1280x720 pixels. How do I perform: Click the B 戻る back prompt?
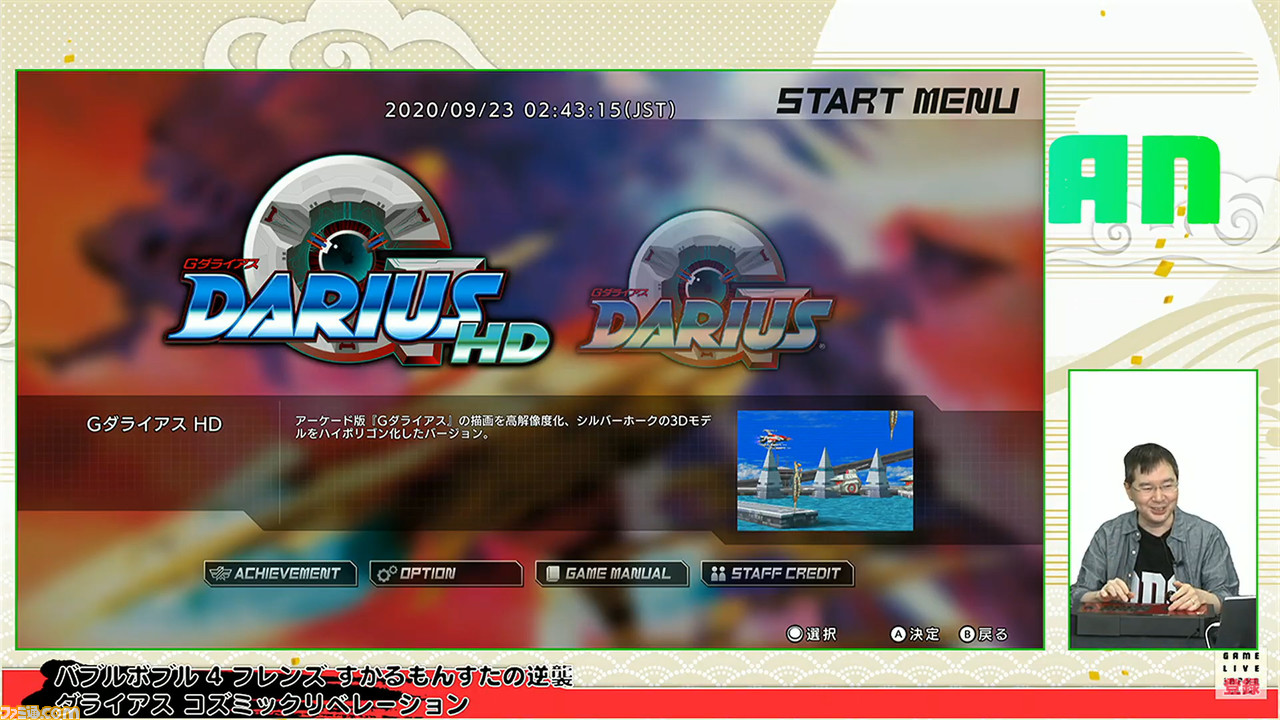(984, 634)
